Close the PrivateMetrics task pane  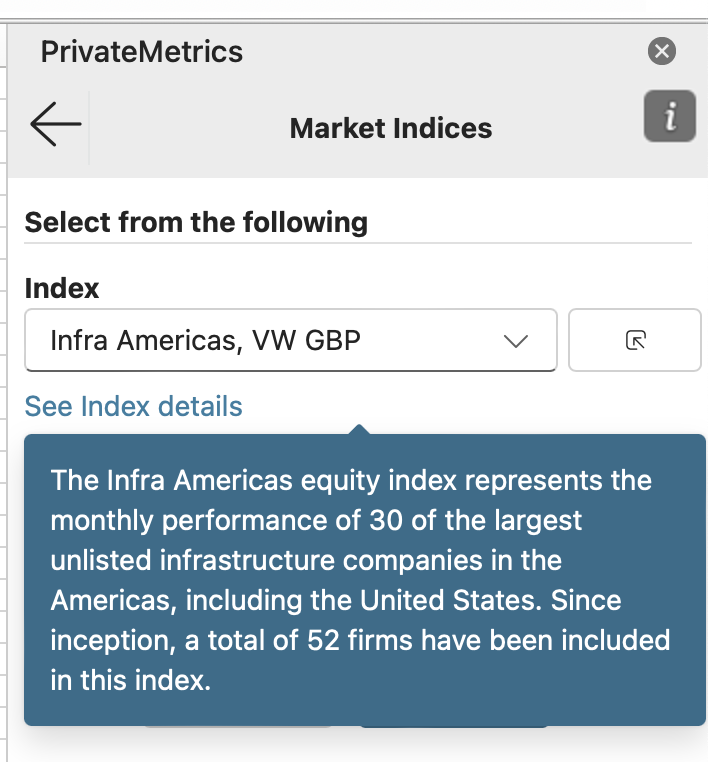click(662, 51)
